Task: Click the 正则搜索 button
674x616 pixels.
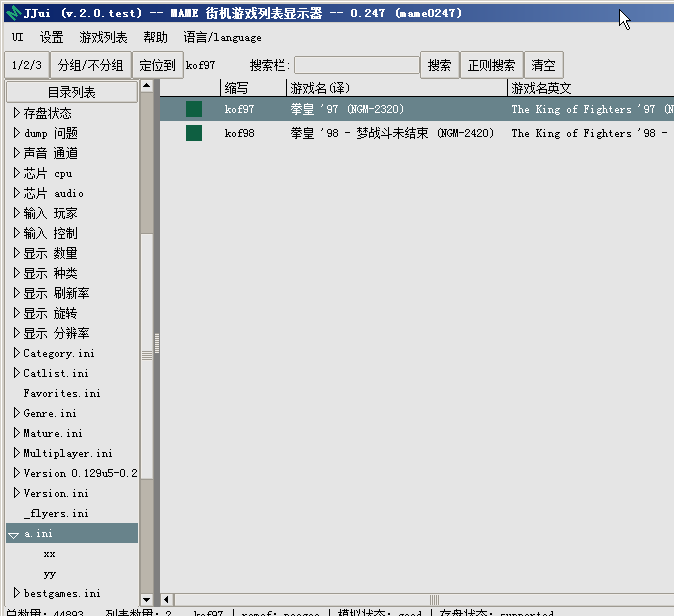Action: click(x=491, y=65)
